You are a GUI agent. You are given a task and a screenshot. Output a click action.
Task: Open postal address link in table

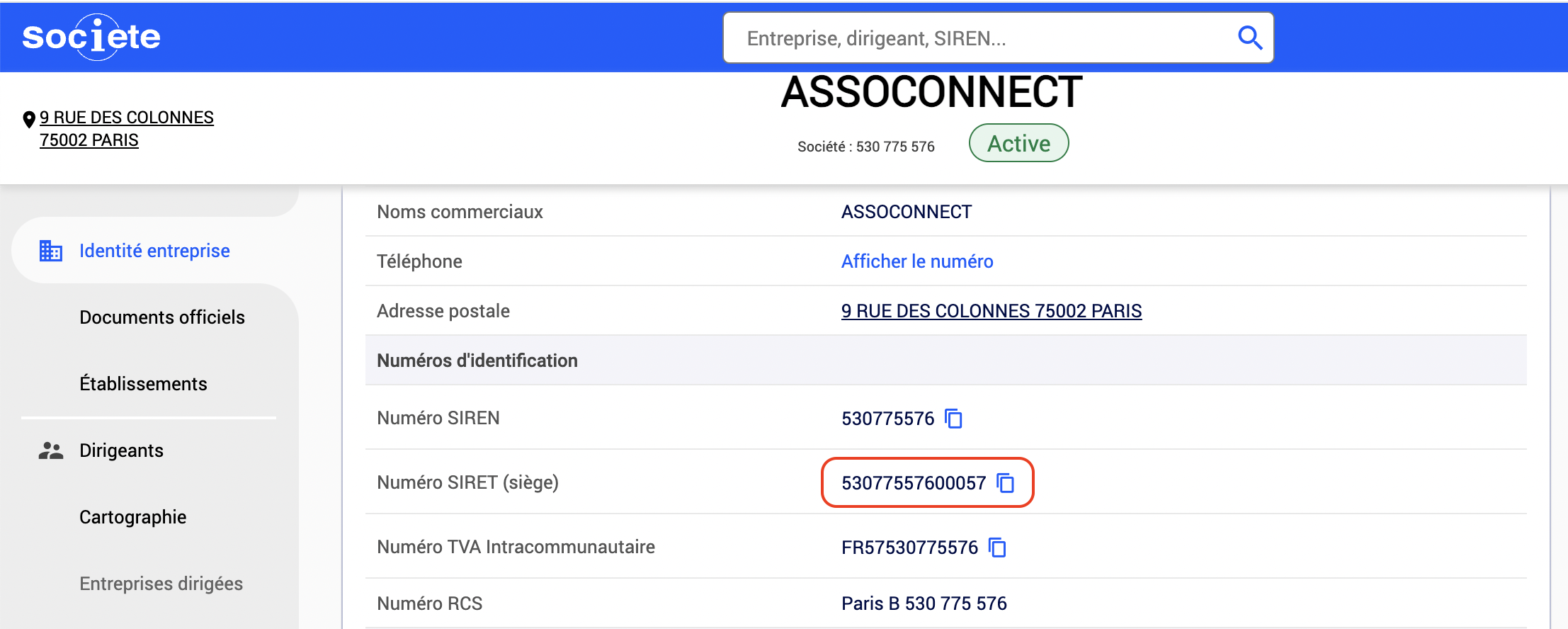(x=992, y=311)
